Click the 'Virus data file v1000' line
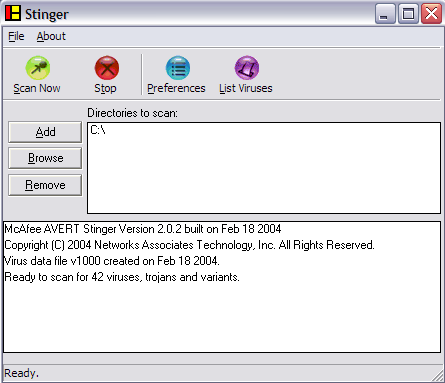 coord(112,261)
